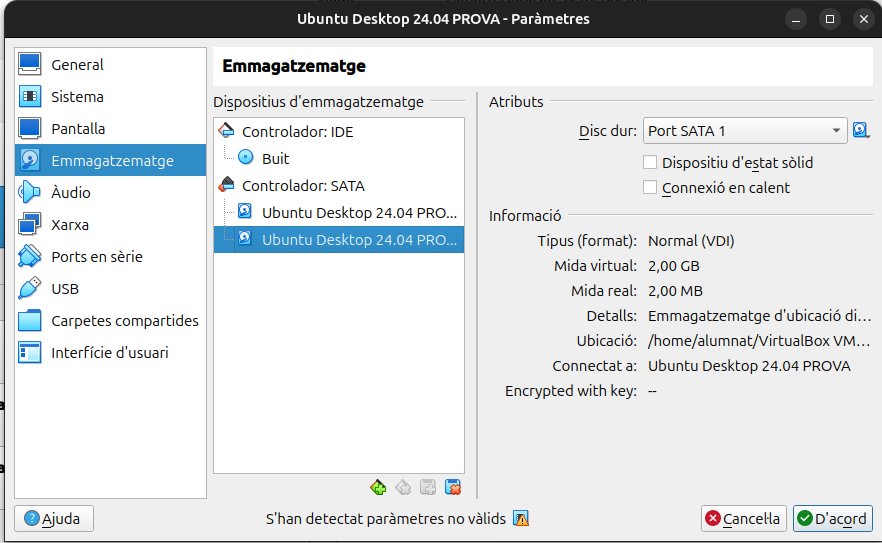The width and height of the screenshot is (882, 543).
Task: Click the SATA controller icon
Action: click(x=227, y=185)
